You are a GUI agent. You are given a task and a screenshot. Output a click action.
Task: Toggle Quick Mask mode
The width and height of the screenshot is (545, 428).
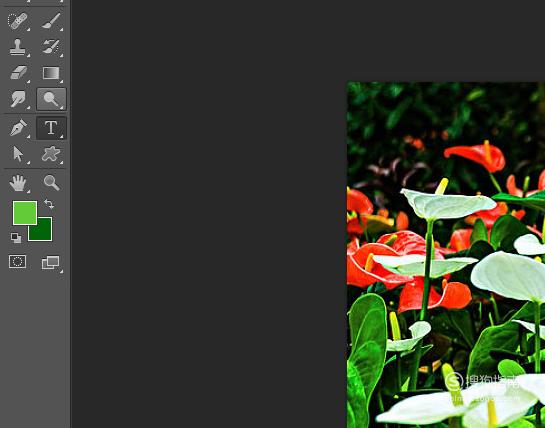tap(17, 261)
